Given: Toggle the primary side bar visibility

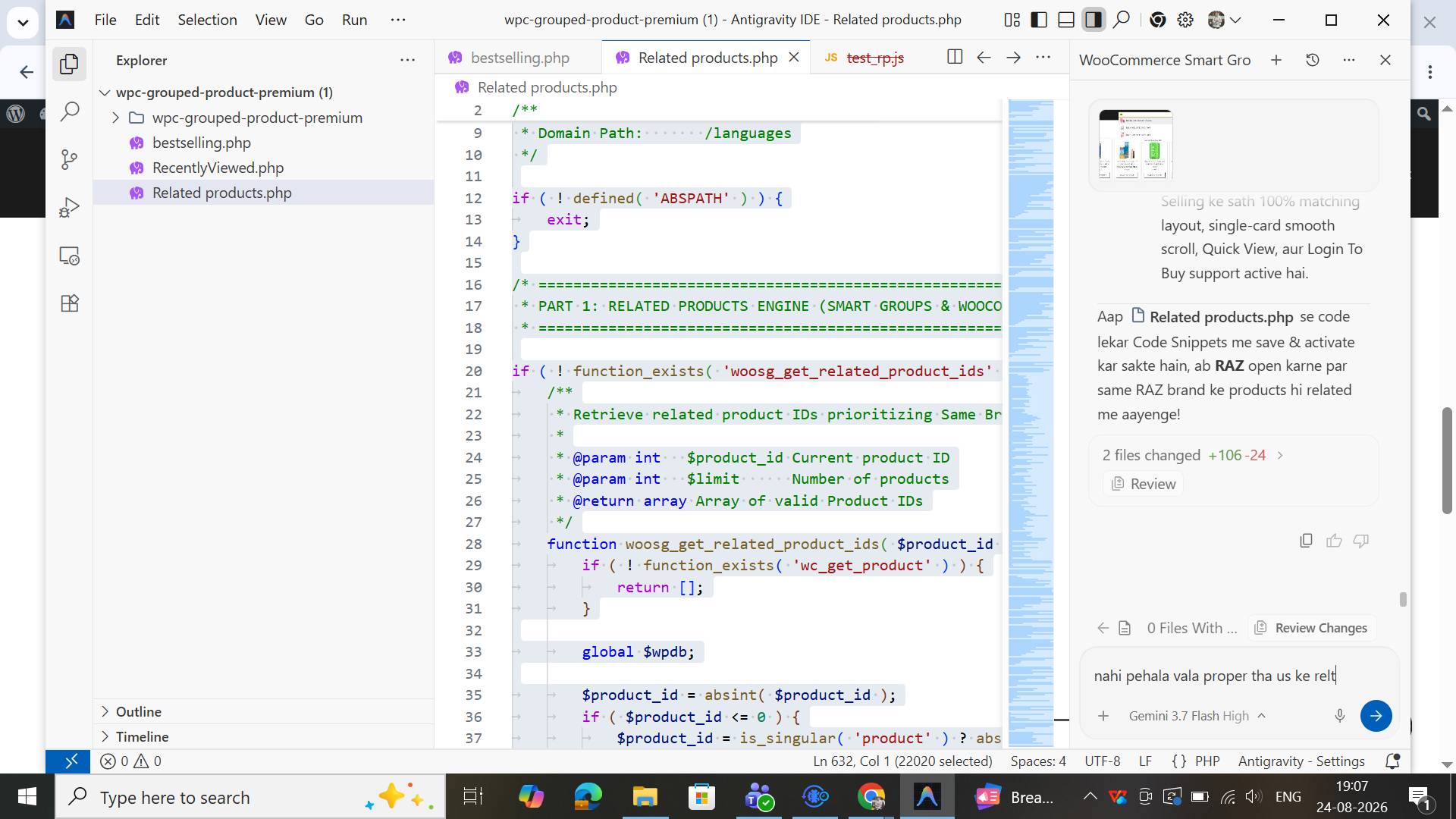Looking at the screenshot, I should coord(1039,20).
